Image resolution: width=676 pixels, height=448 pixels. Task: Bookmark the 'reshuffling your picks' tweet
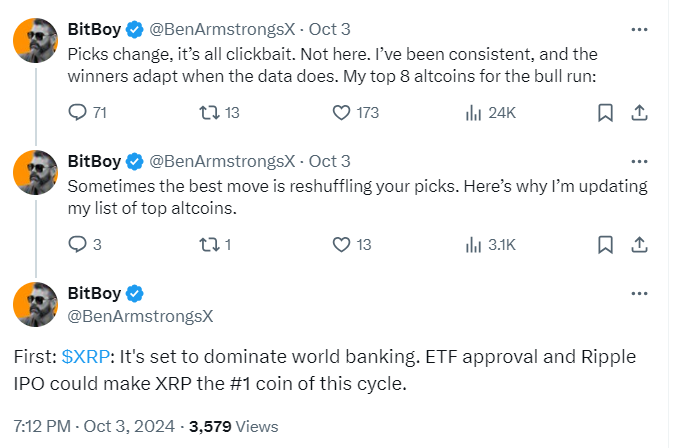[604, 244]
